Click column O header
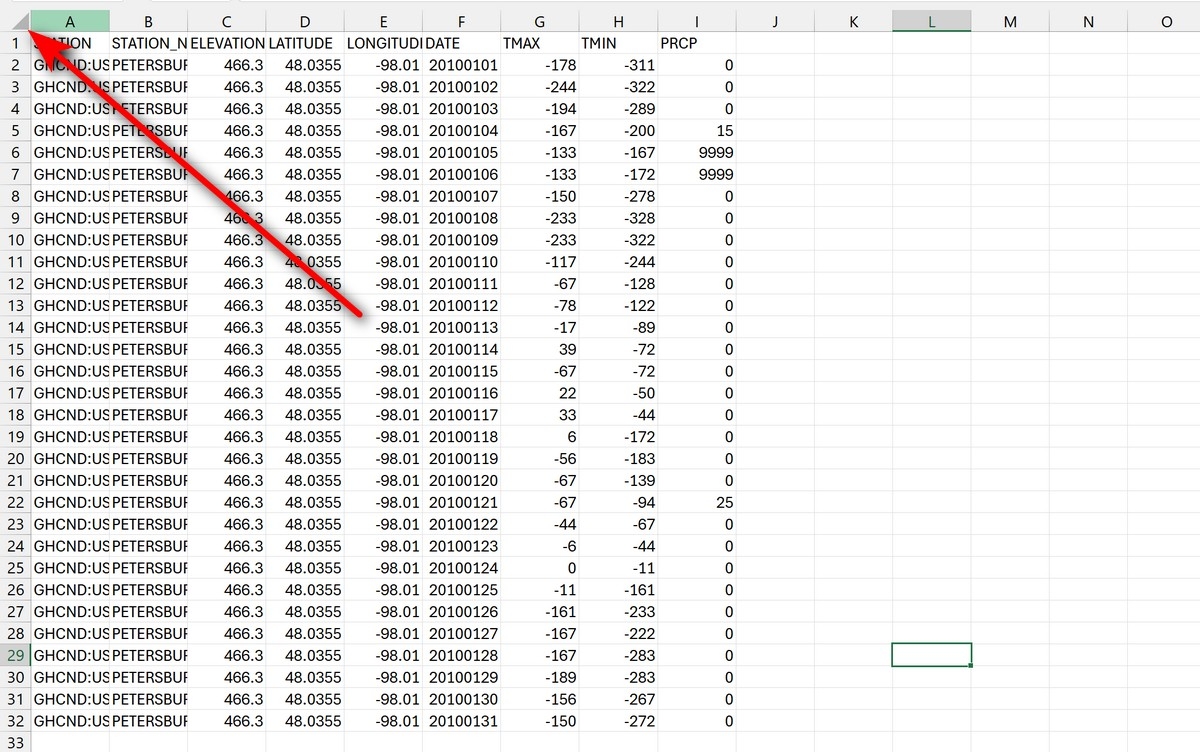The height and width of the screenshot is (752, 1200). tap(1166, 21)
